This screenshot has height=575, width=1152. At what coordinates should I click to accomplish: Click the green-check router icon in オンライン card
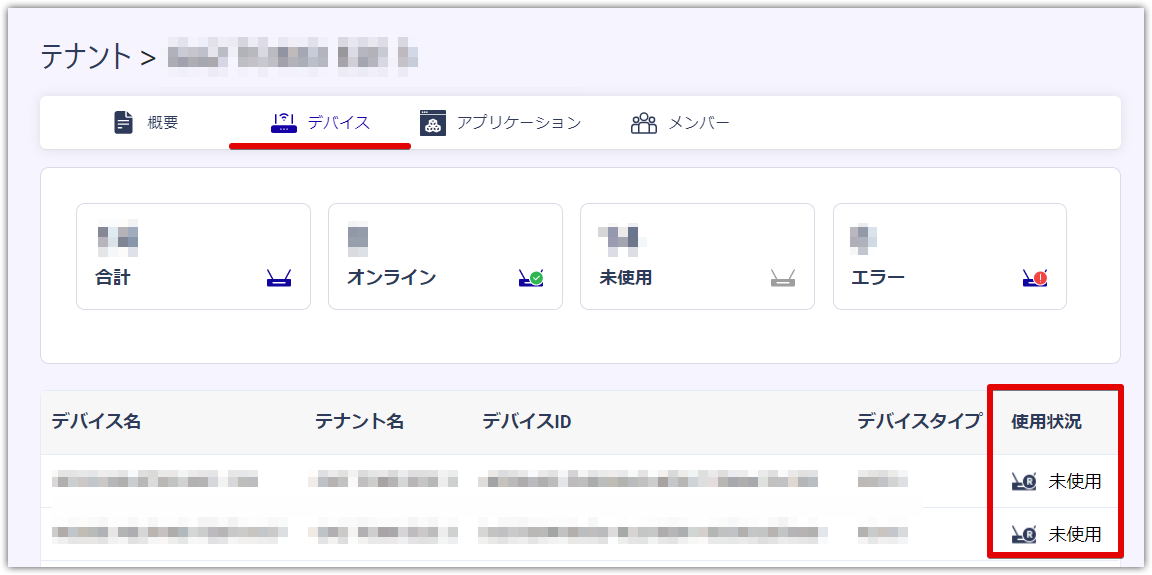[530, 278]
